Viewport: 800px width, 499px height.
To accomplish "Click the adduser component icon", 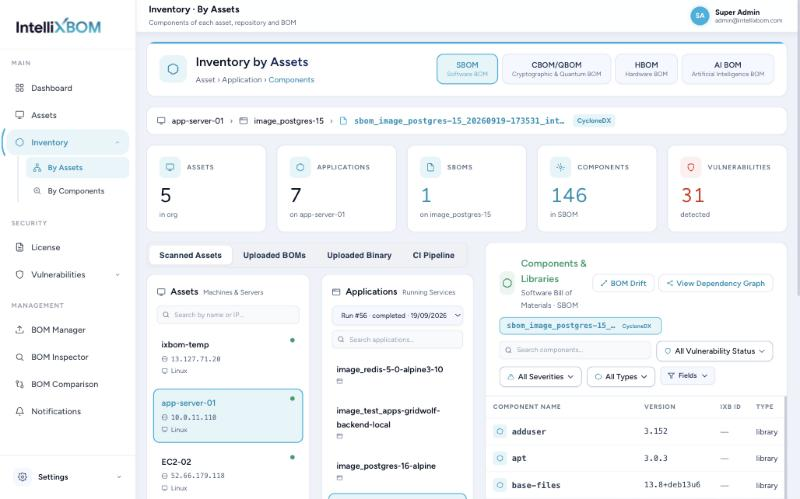I will click(500, 431).
